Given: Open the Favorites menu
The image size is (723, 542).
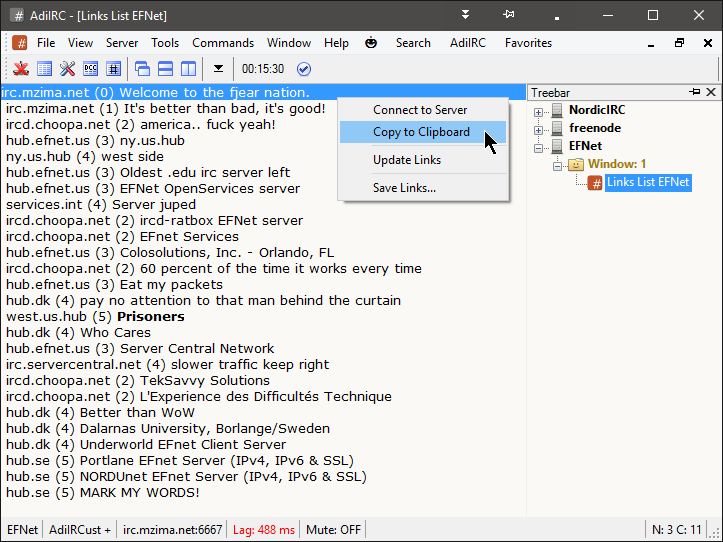Looking at the screenshot, I should [528, 43].
